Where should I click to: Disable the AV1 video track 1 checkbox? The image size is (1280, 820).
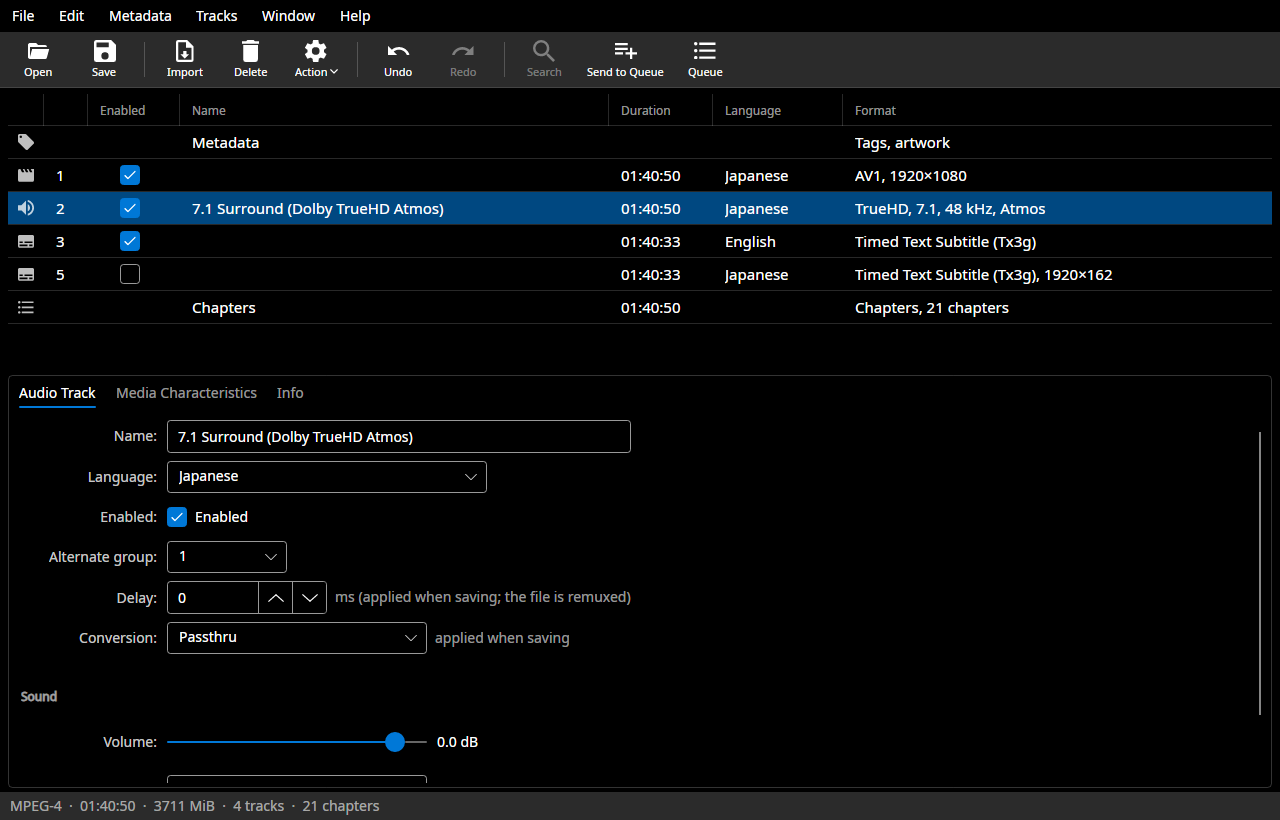click(130, 176)
